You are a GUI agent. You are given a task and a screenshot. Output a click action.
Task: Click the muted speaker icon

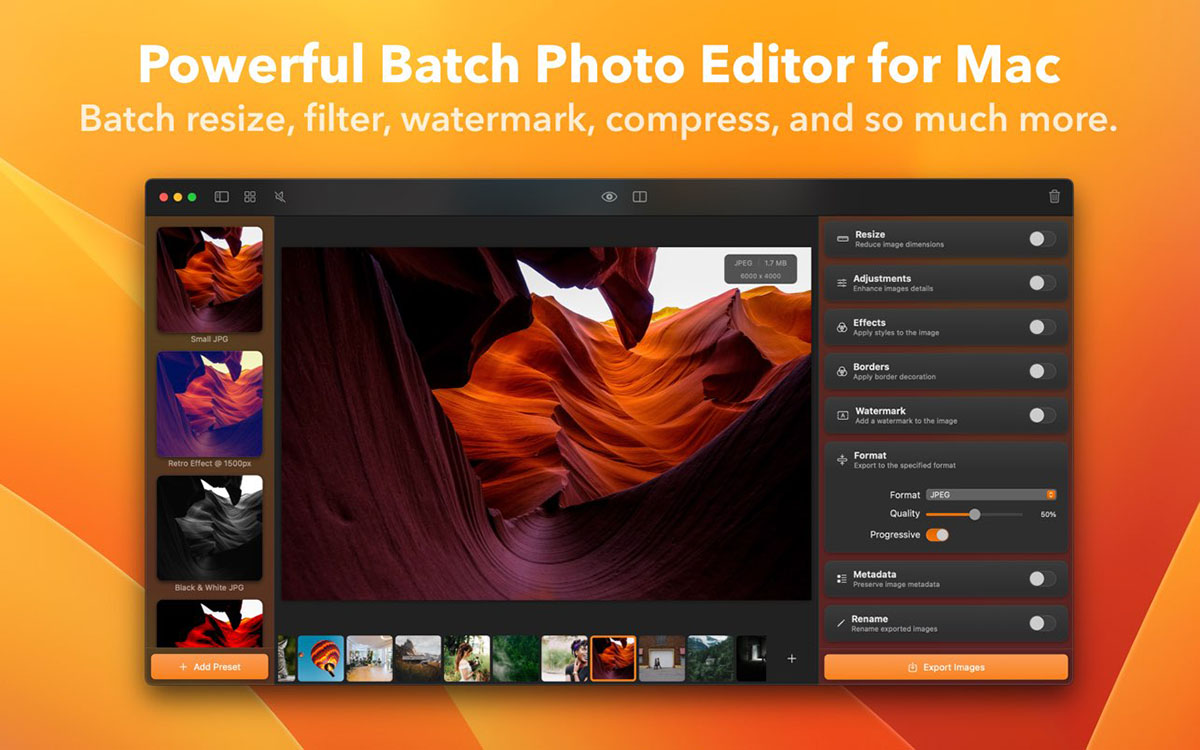click(280, 197)
